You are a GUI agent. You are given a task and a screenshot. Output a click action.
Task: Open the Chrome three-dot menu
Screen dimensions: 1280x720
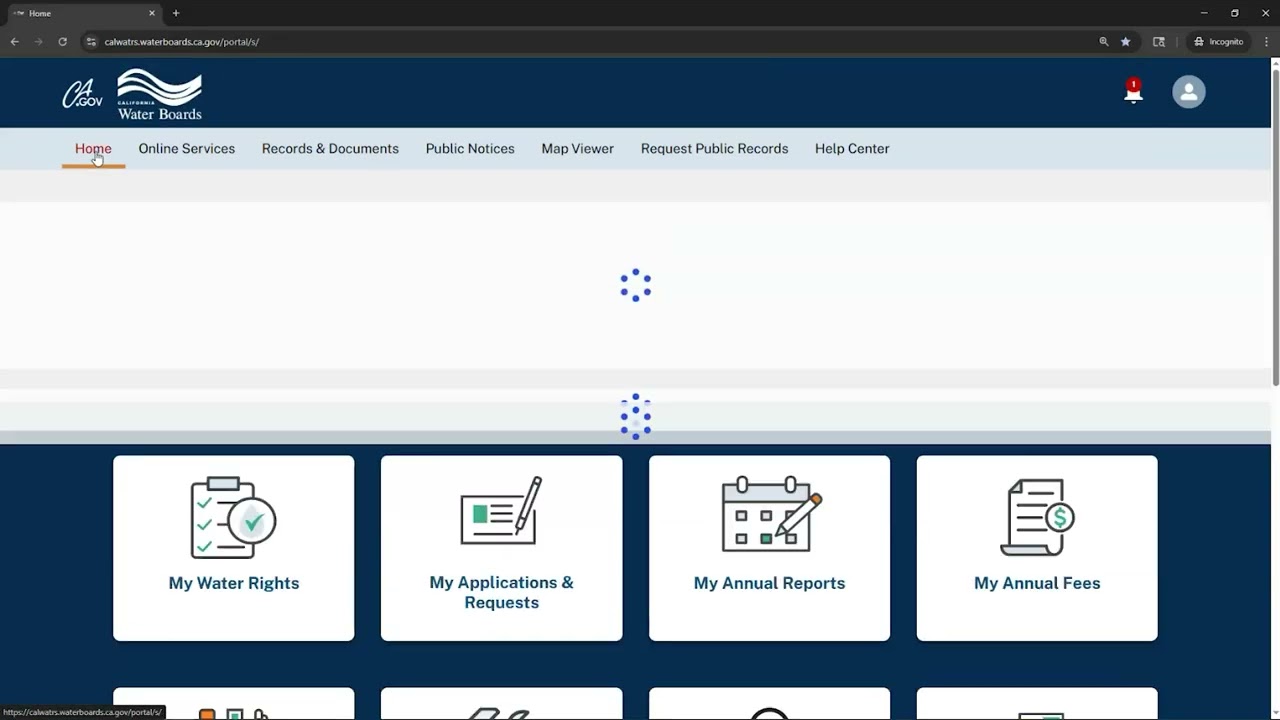pyautogui.click(x=1265, y=42)
